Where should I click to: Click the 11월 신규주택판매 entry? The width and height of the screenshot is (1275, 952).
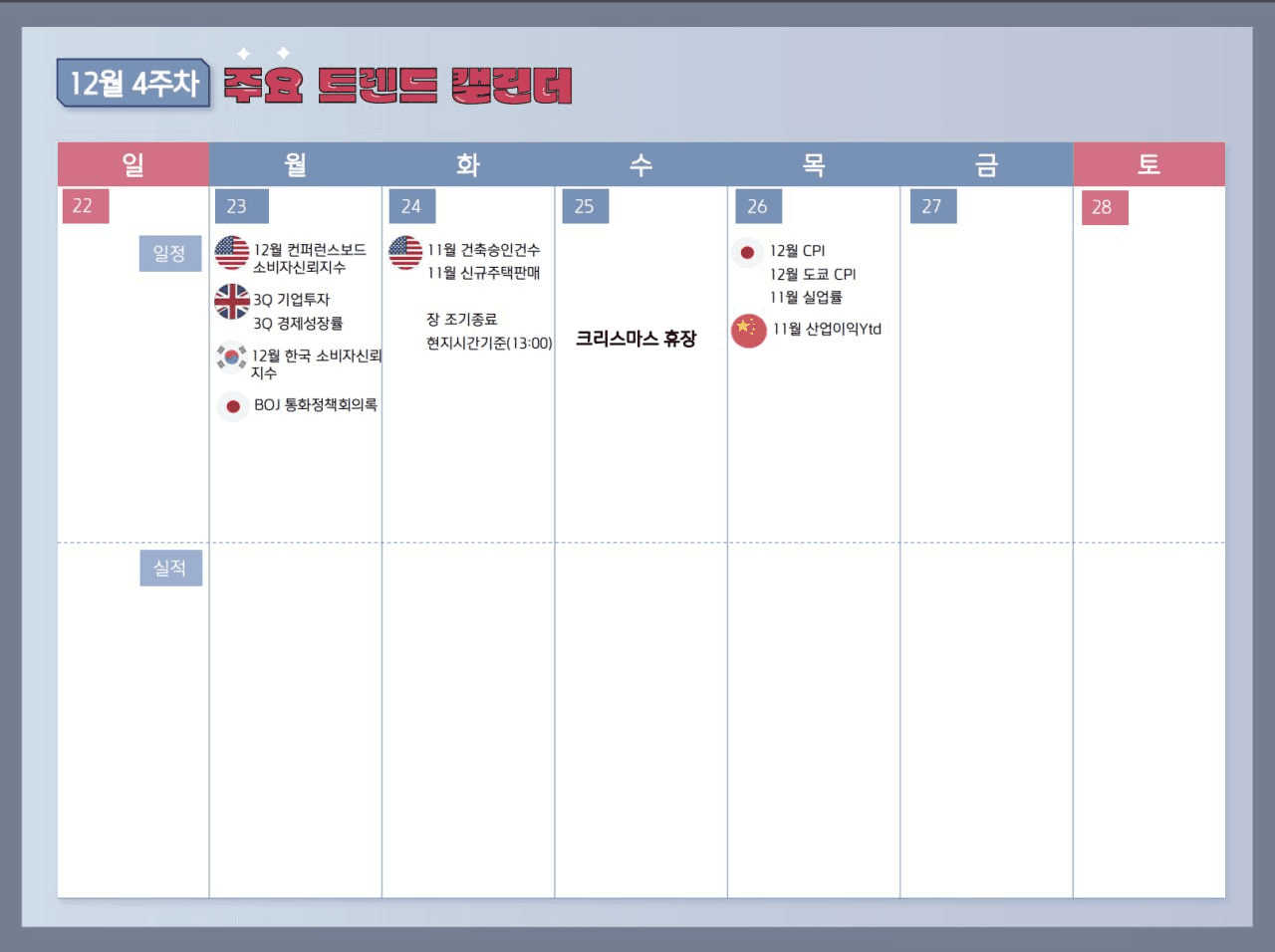coord(484,273)
